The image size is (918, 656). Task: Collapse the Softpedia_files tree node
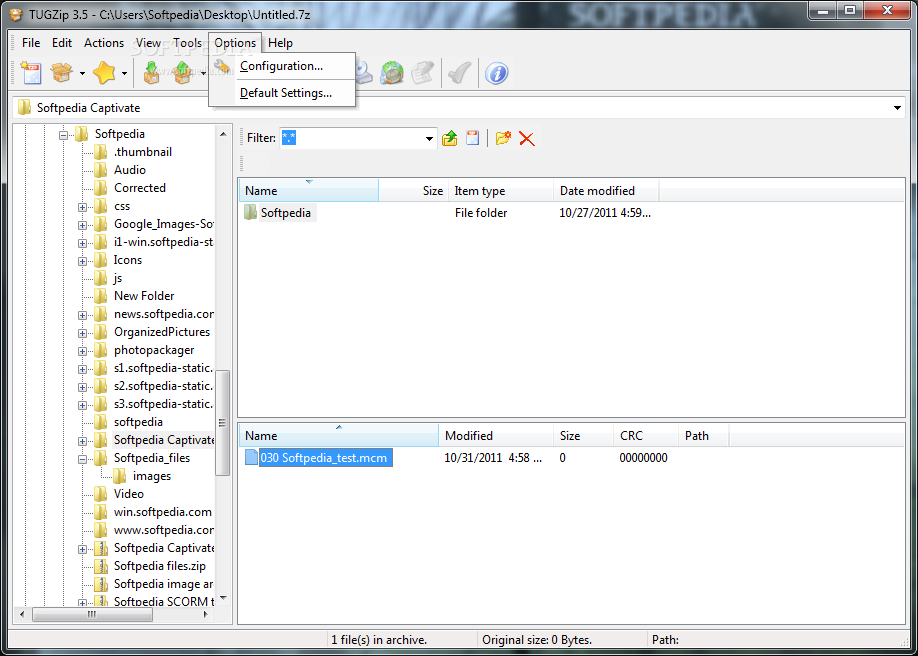pyautogui.click(x=82, y=459)
